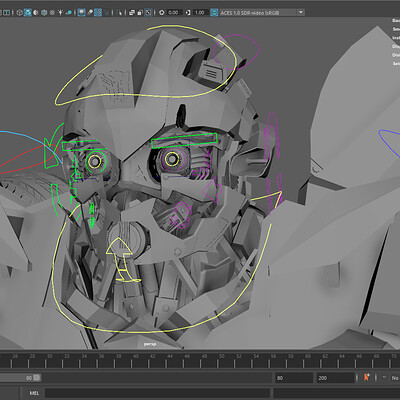The width and height of the screenshot is (400, 400).
Task: Click the orange character set icon
Action: point(367,377)
